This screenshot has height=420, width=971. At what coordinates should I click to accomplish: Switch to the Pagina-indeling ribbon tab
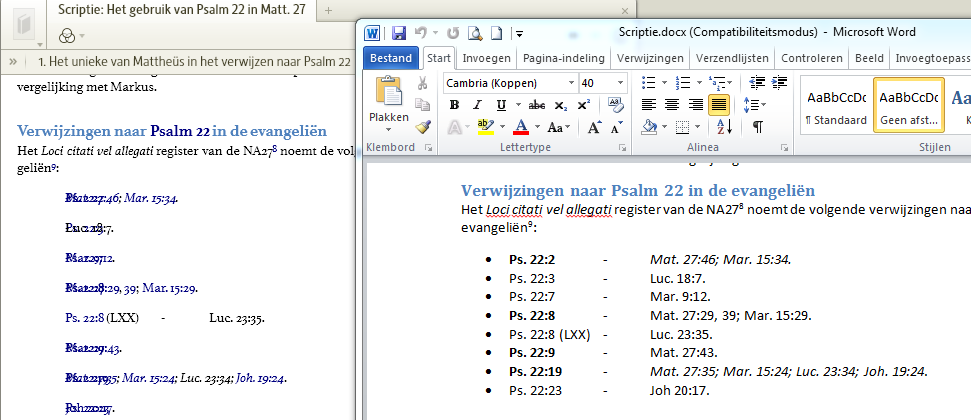pos(564,58)
